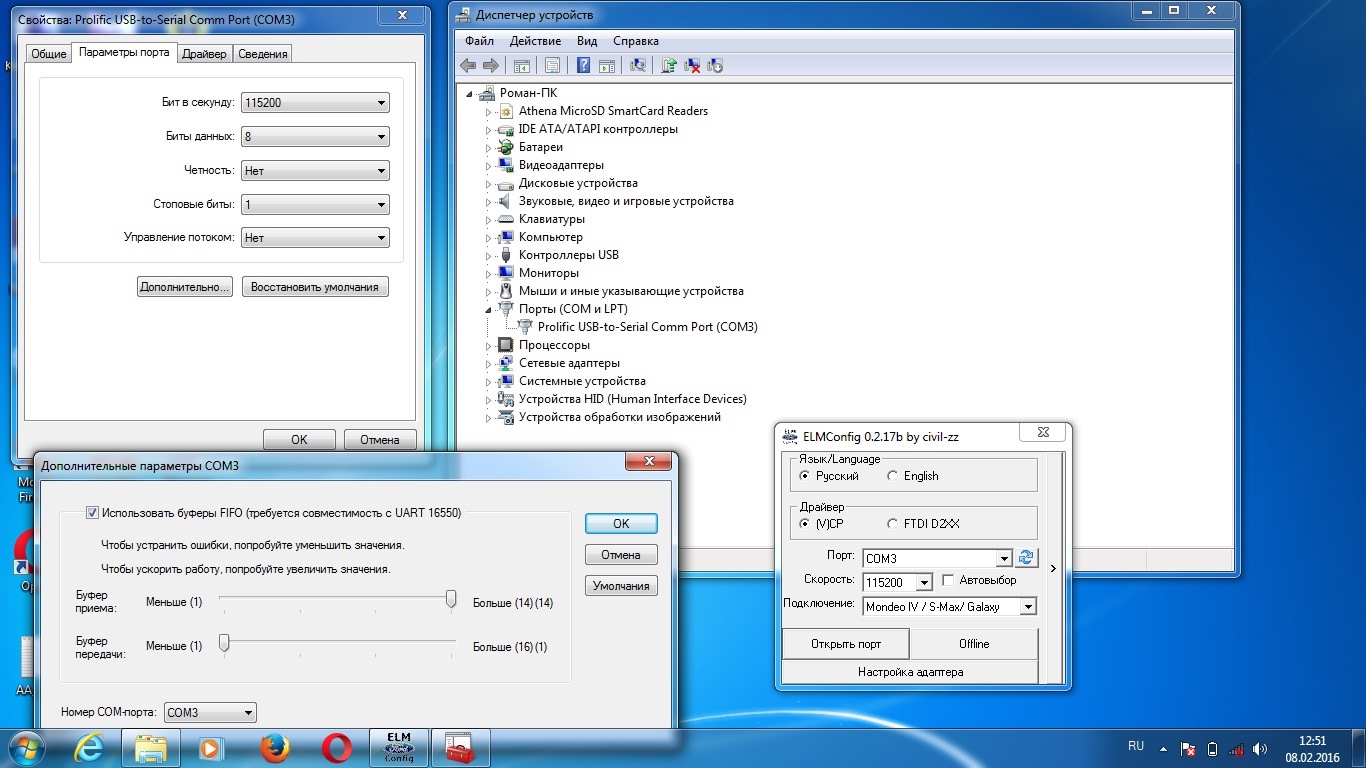Open the Биты данных dropdown

[x=316, y=137]
